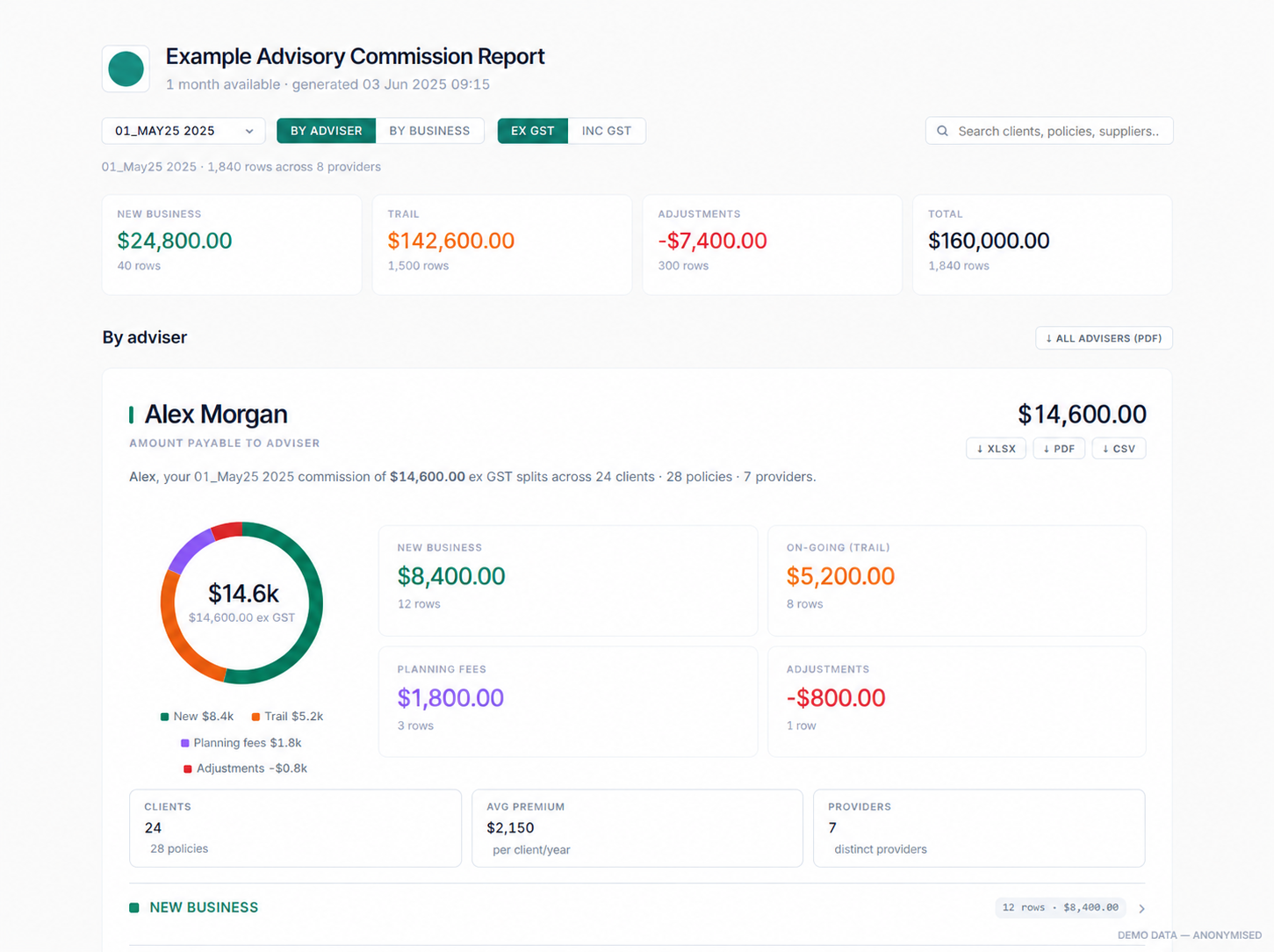Download all advisers as PDF
1274x952 pixels.
tap(1104, 338)
